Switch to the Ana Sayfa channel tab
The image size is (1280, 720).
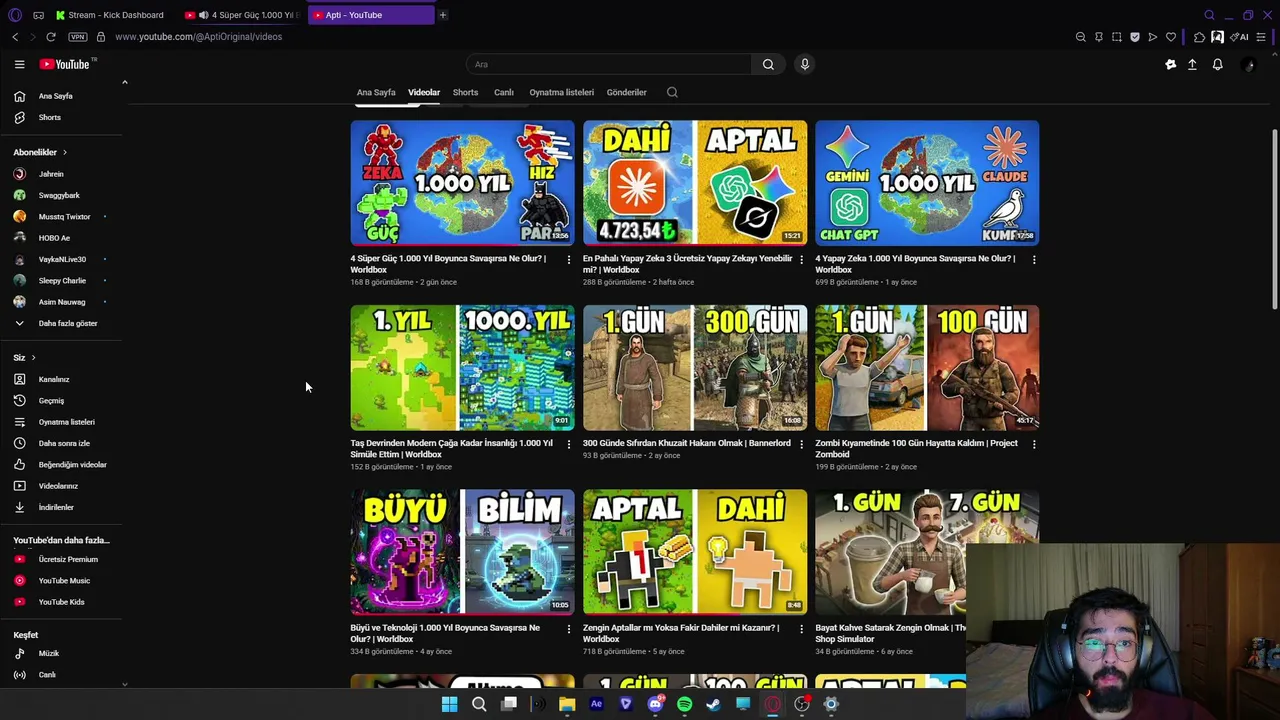pyautogui.click(x=376, y=92)
